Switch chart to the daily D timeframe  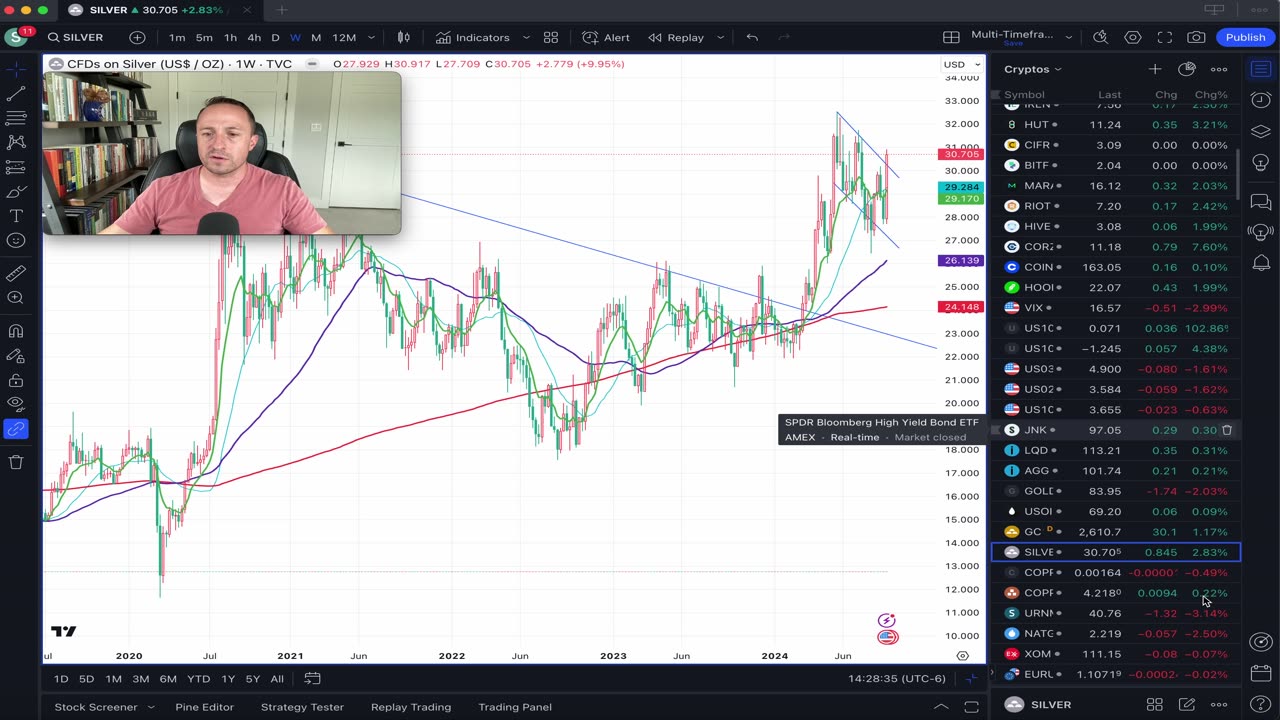click(x=275, y=38)
